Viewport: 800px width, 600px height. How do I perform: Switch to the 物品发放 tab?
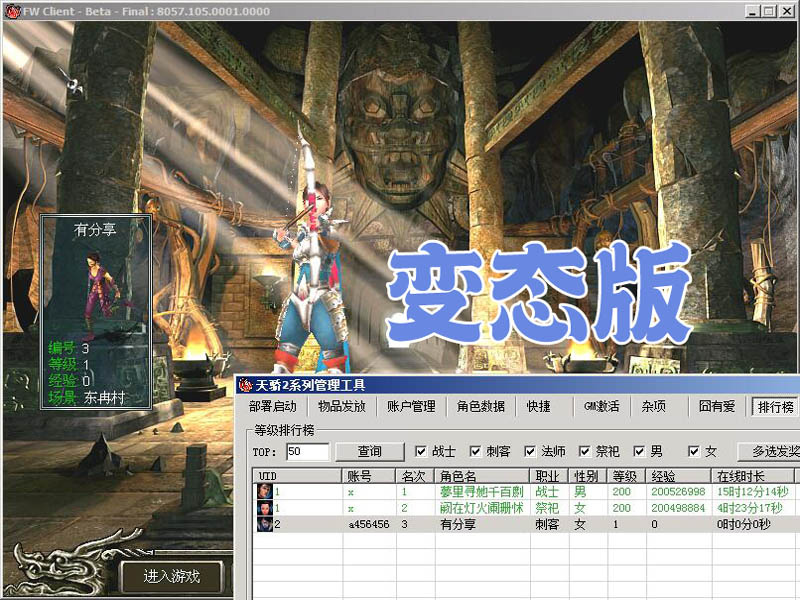pyautogui.click(x=342, y=406)
